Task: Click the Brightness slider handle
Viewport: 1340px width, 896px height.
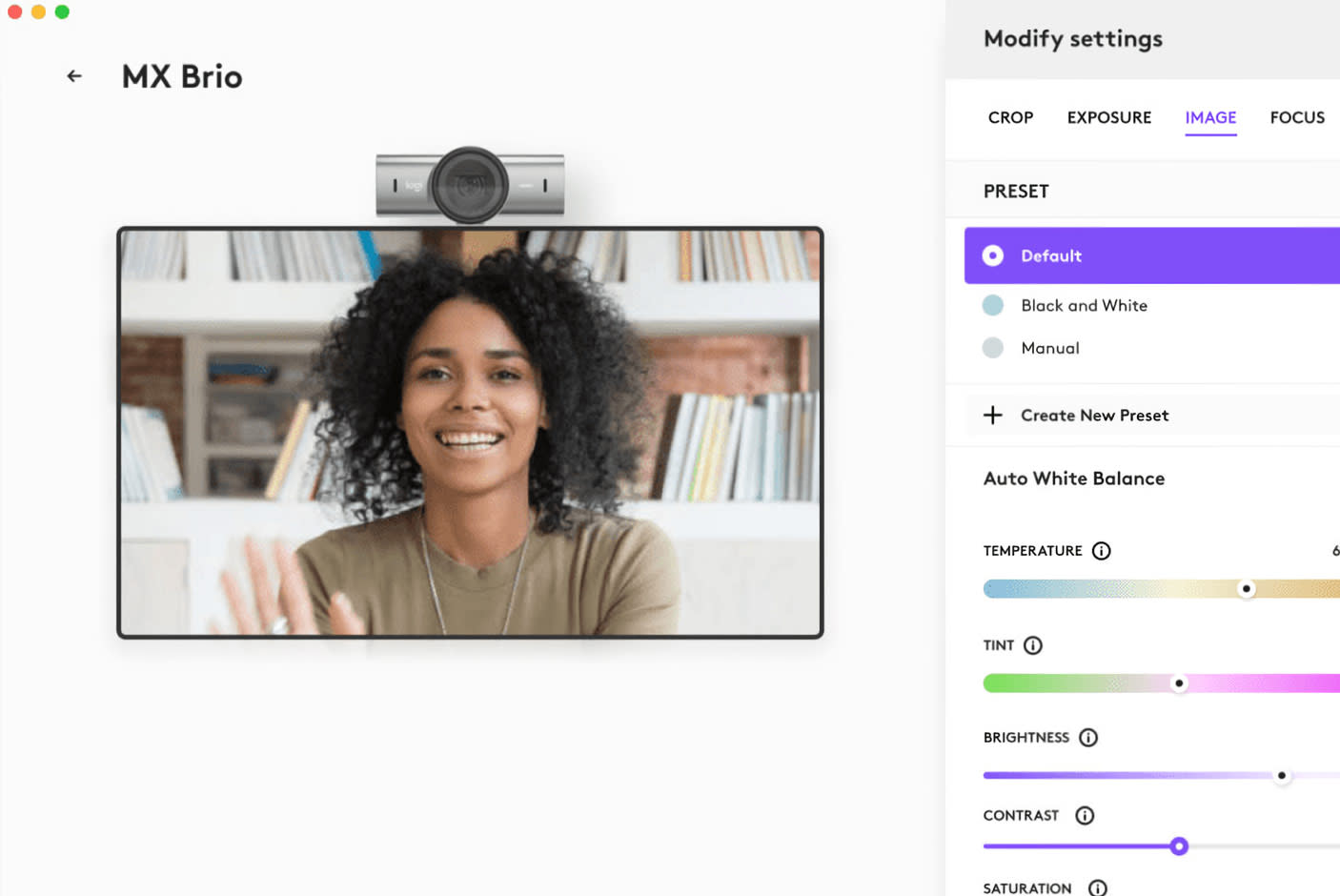Action: (1282, 775)
